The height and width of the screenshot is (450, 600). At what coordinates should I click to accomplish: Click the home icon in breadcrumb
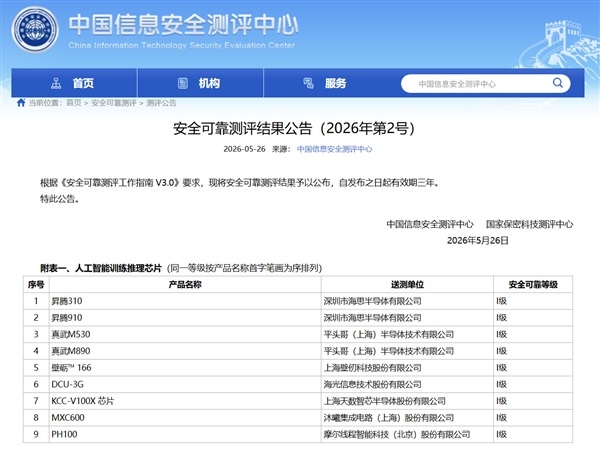pyautogui.click(x=21, y=103)
